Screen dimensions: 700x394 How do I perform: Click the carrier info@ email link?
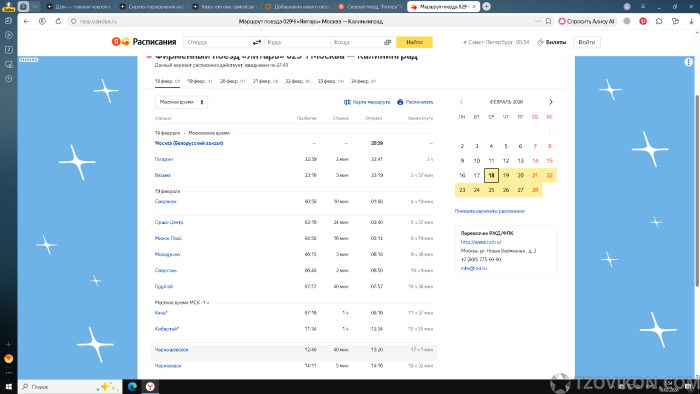474,268
